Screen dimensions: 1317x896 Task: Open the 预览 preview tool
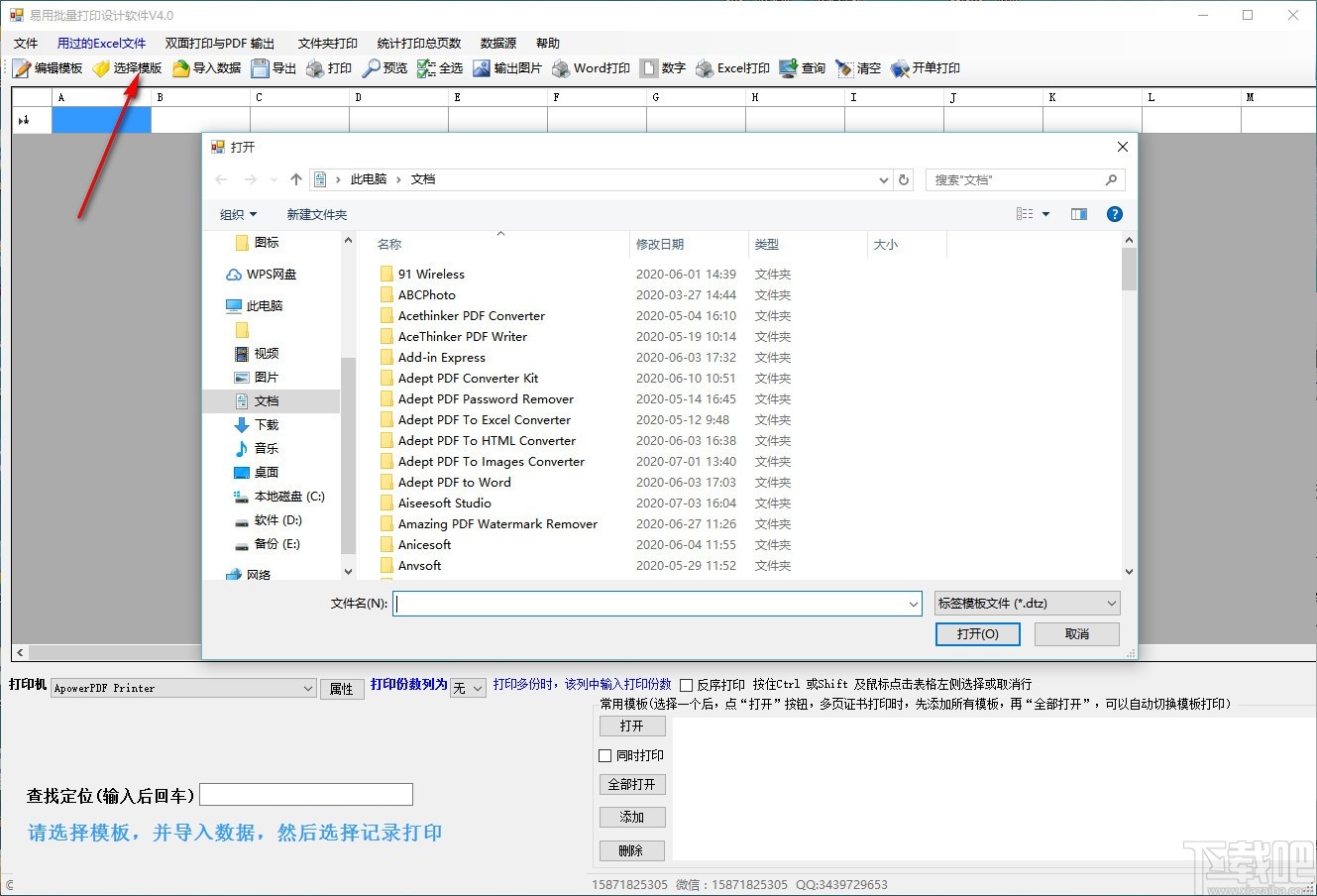385,67
